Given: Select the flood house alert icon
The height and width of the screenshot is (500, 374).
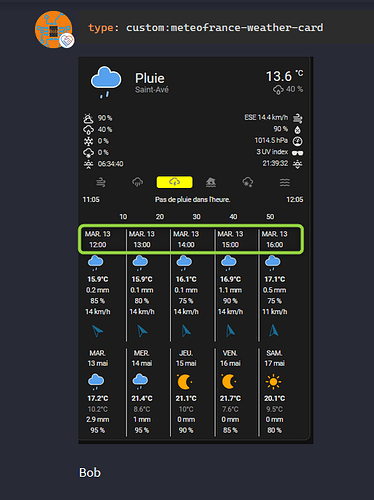Looking at the screenshot, I should click(x=211, y=182).
